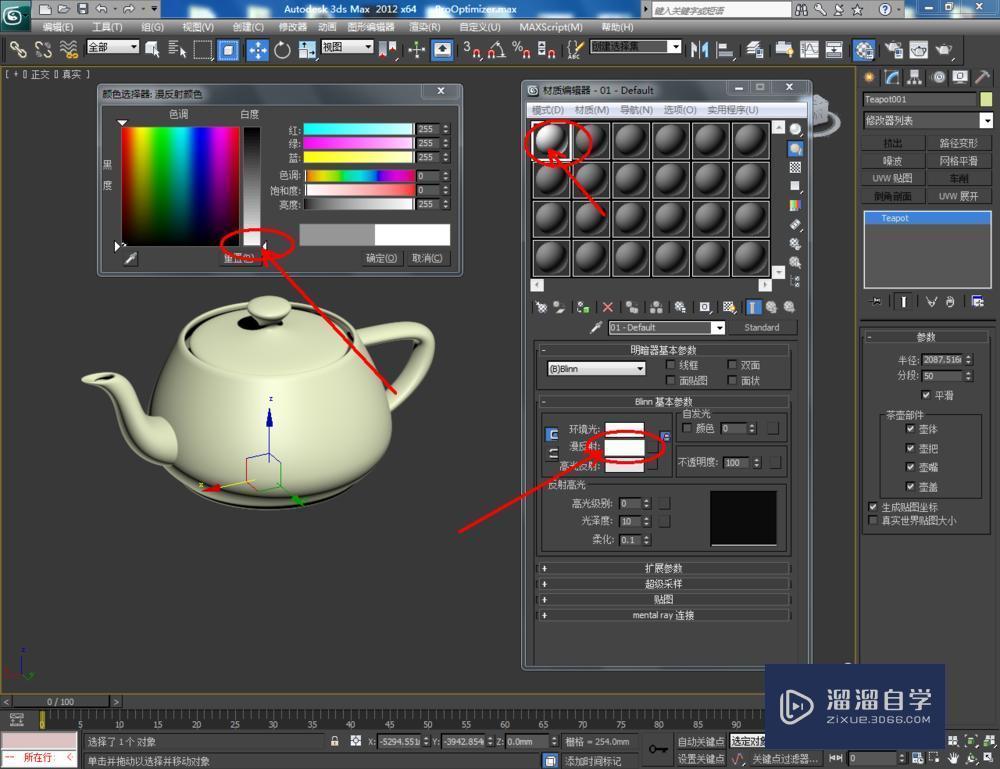Image resolution: width=1000 pixels, height=769 pixels.
Task: Open the (B)Blinn shader dropdown
Action: point(596,369)
